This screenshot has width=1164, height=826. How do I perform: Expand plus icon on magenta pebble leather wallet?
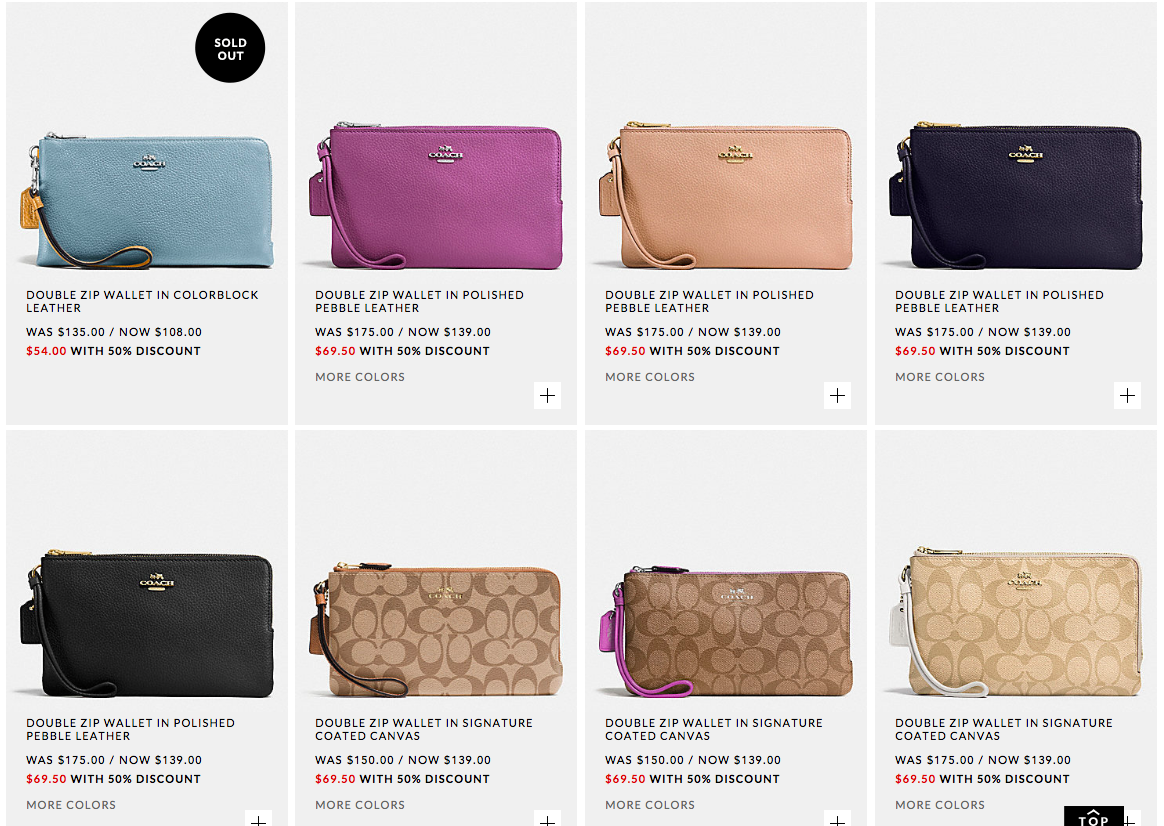tap(547, 396)
